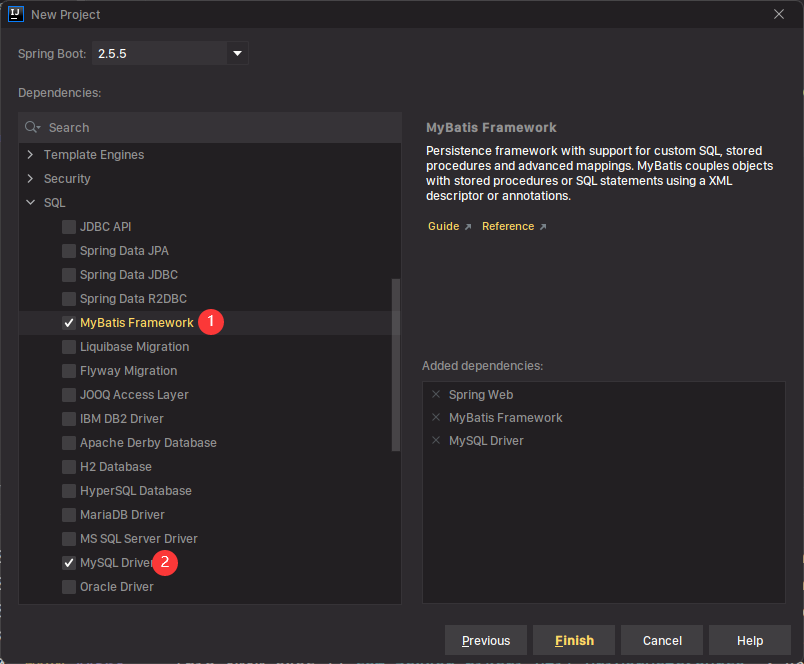
Task: Check IBM DB2 Driver checkbox
Action: coord(69,419)
